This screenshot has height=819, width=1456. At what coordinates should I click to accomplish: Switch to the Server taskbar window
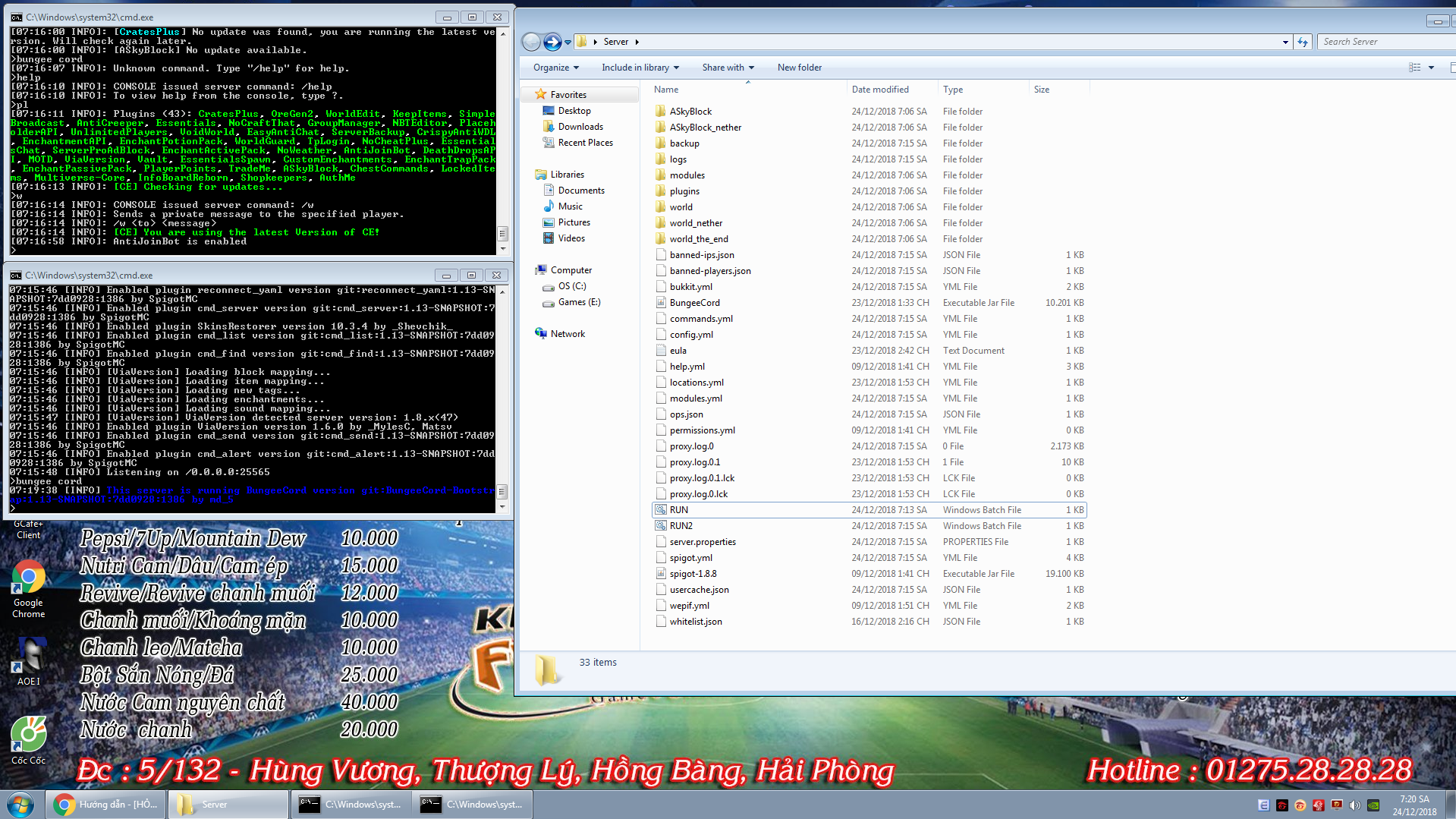tap(228, 805)
